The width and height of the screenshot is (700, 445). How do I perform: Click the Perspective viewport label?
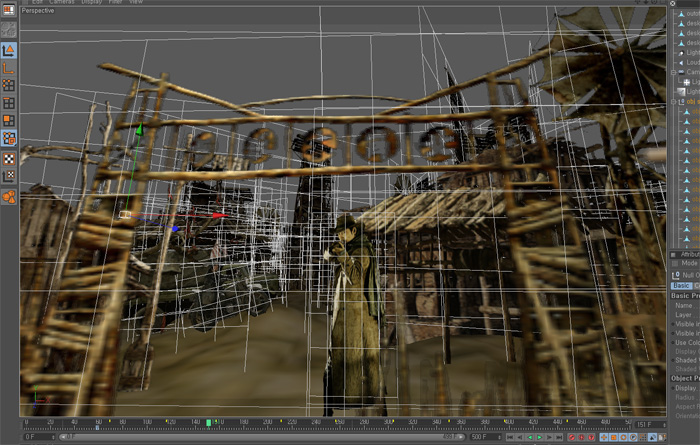coord(38,11)
